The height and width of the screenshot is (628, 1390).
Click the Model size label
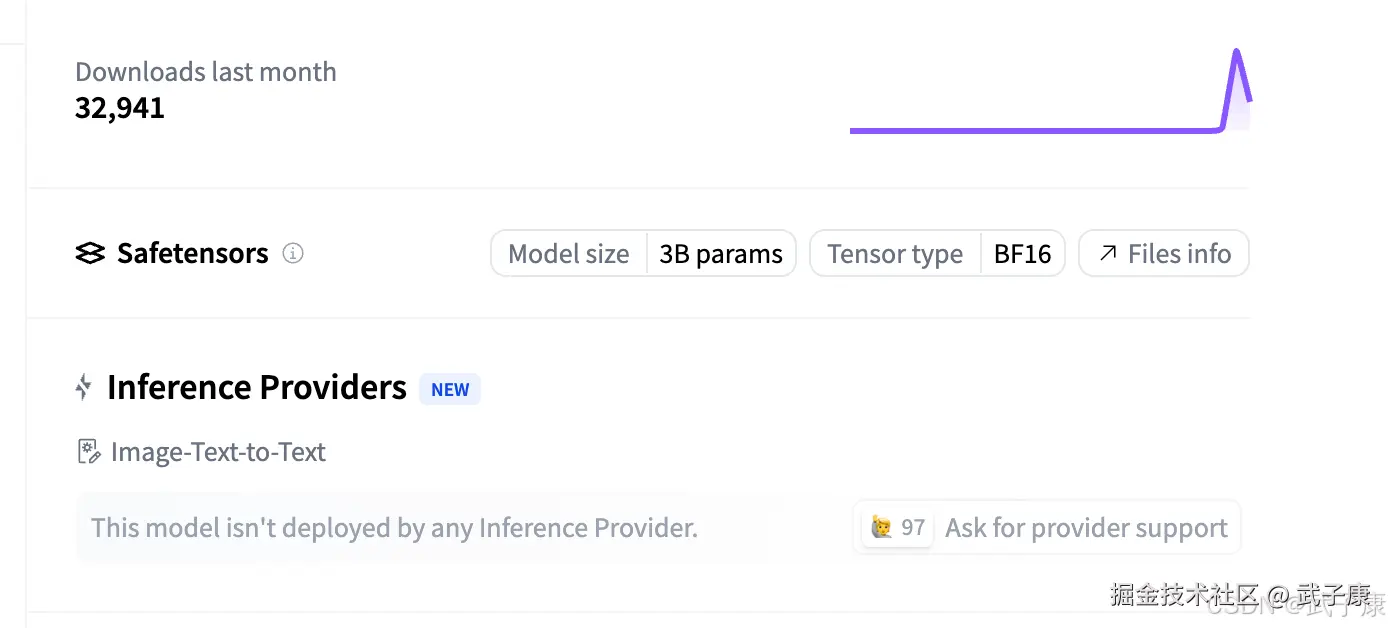tap(569, 254)
